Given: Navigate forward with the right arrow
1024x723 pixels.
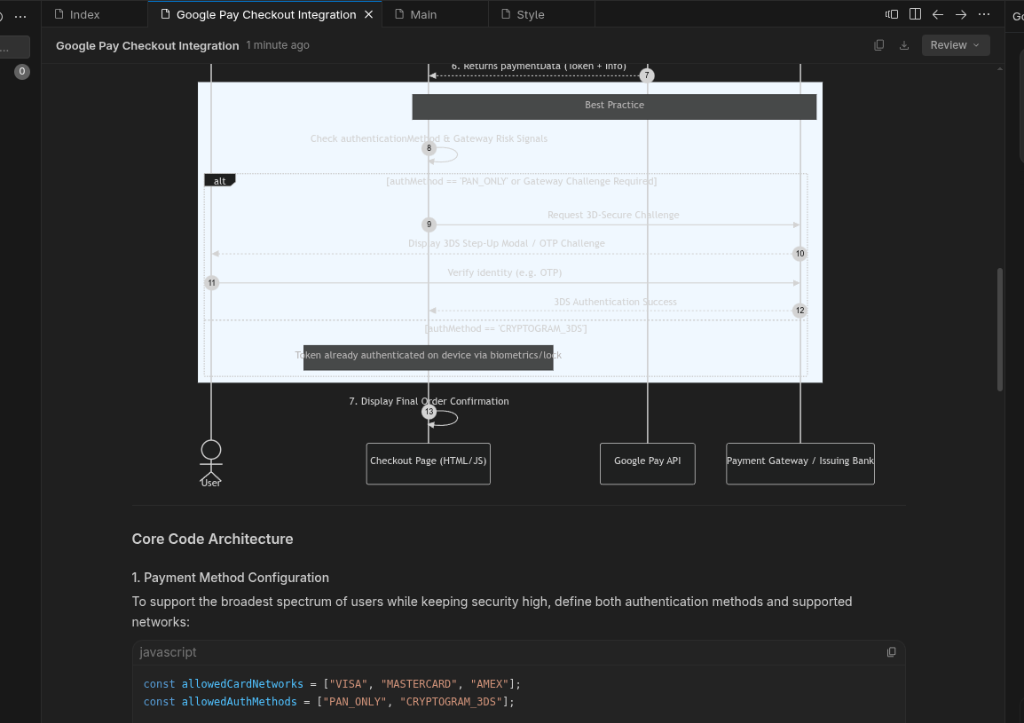Looking at the screenshot, I should point(961,14).
